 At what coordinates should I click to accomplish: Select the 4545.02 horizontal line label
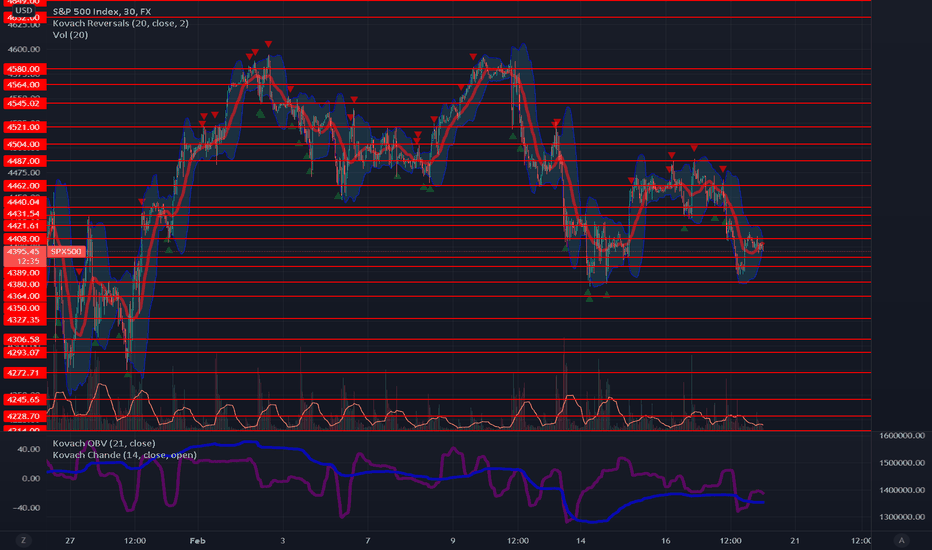tap(24, 103)
